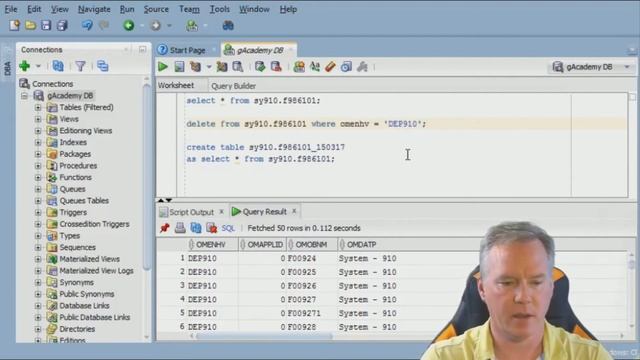The height and width of the screenshot is (360, 640).
Task: Open the Navigate menu
Action: tap(94, 9)
